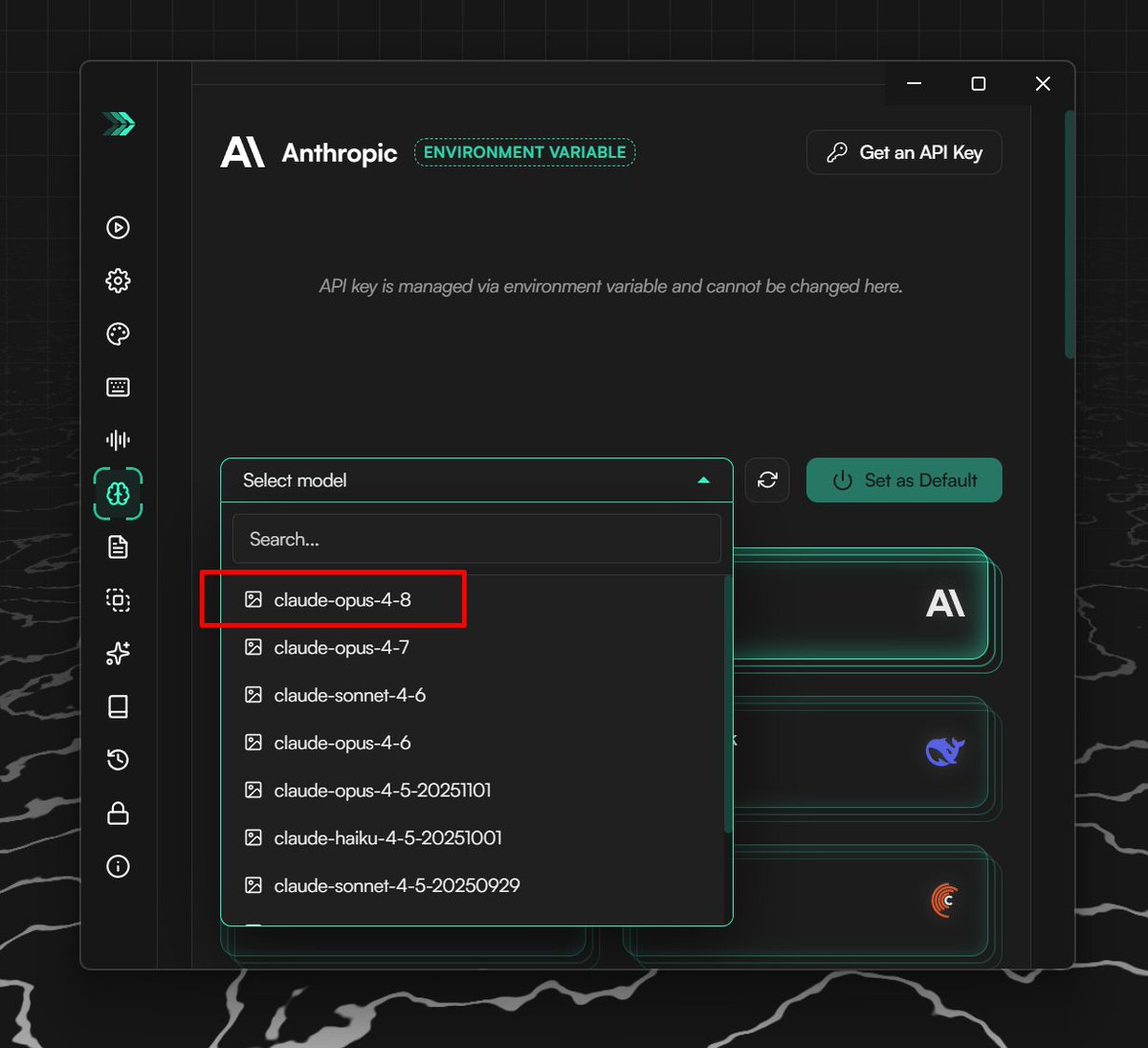This screenshot has height=1048, width=1148.
Task: Click the image icon beside claude-sonnet-4-6
Action: (254, 695)
